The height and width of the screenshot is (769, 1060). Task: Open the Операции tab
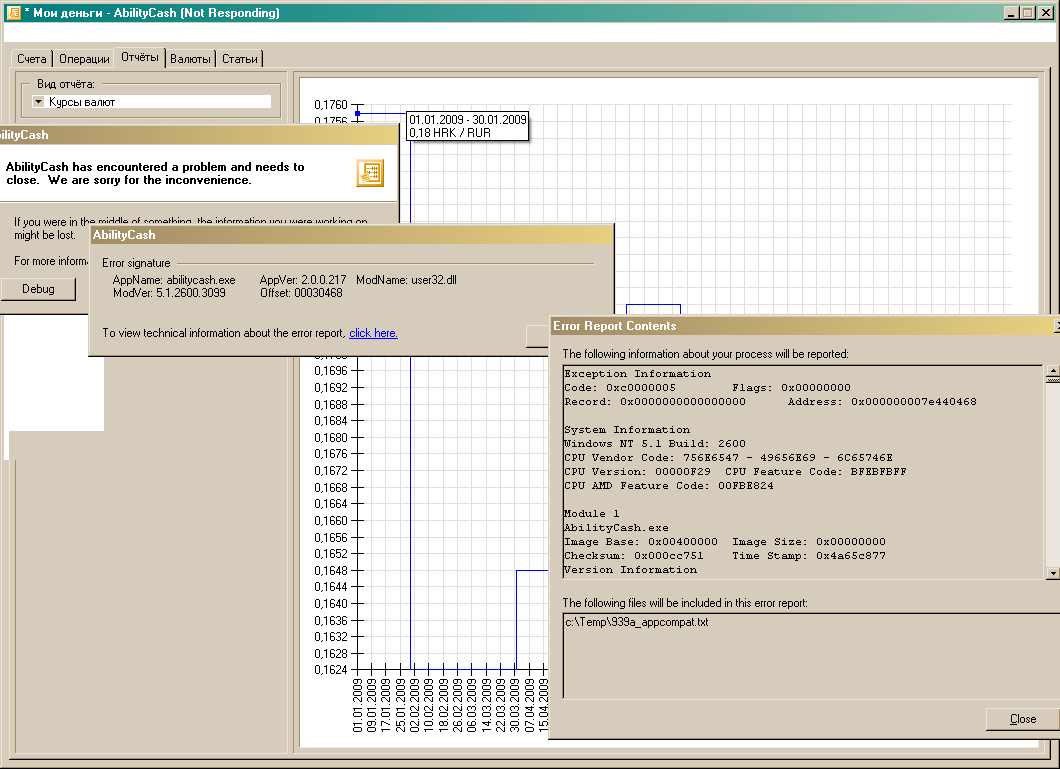pyautogui.click(x=84, y=59)
